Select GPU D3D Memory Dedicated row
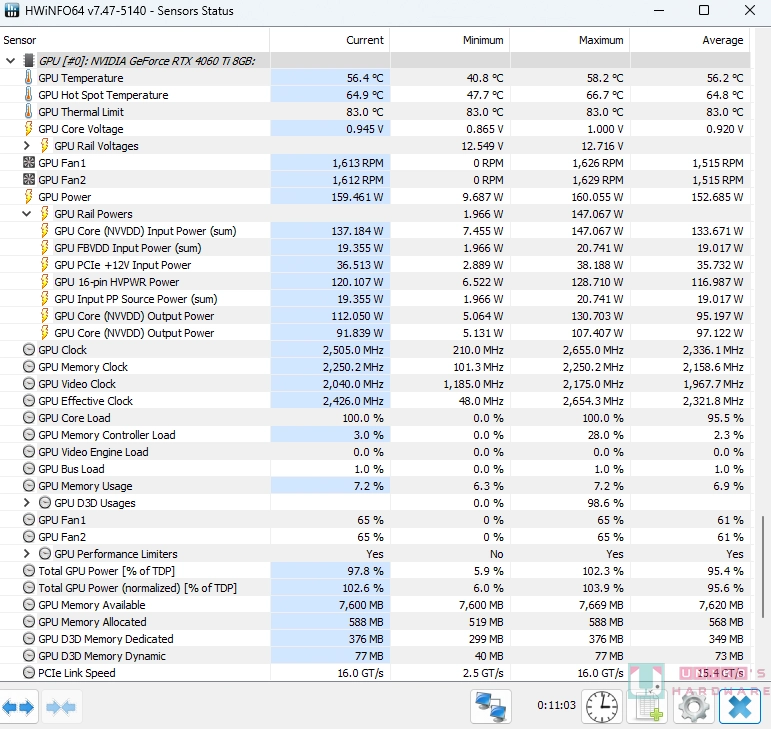The width and height of the screenshot is (771, 729). point(376,639)
